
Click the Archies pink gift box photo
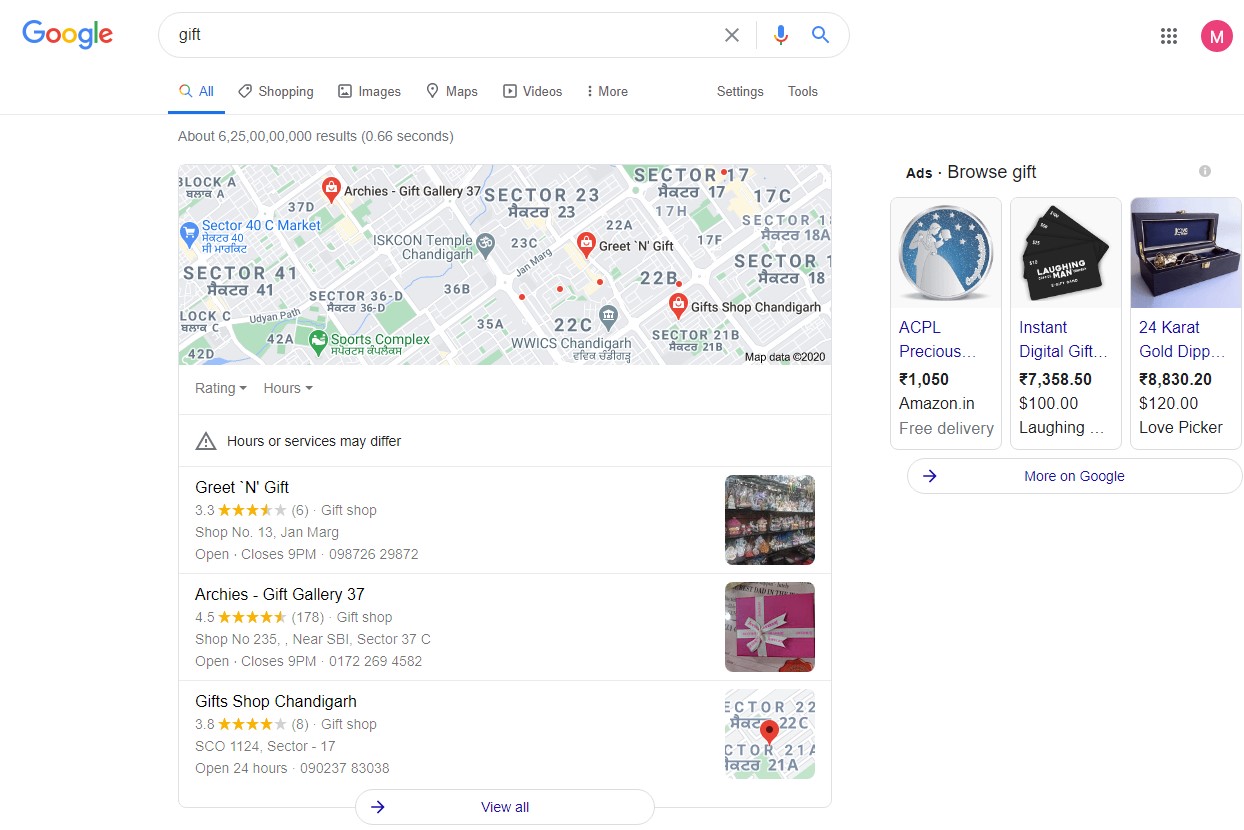click(770, 627)
